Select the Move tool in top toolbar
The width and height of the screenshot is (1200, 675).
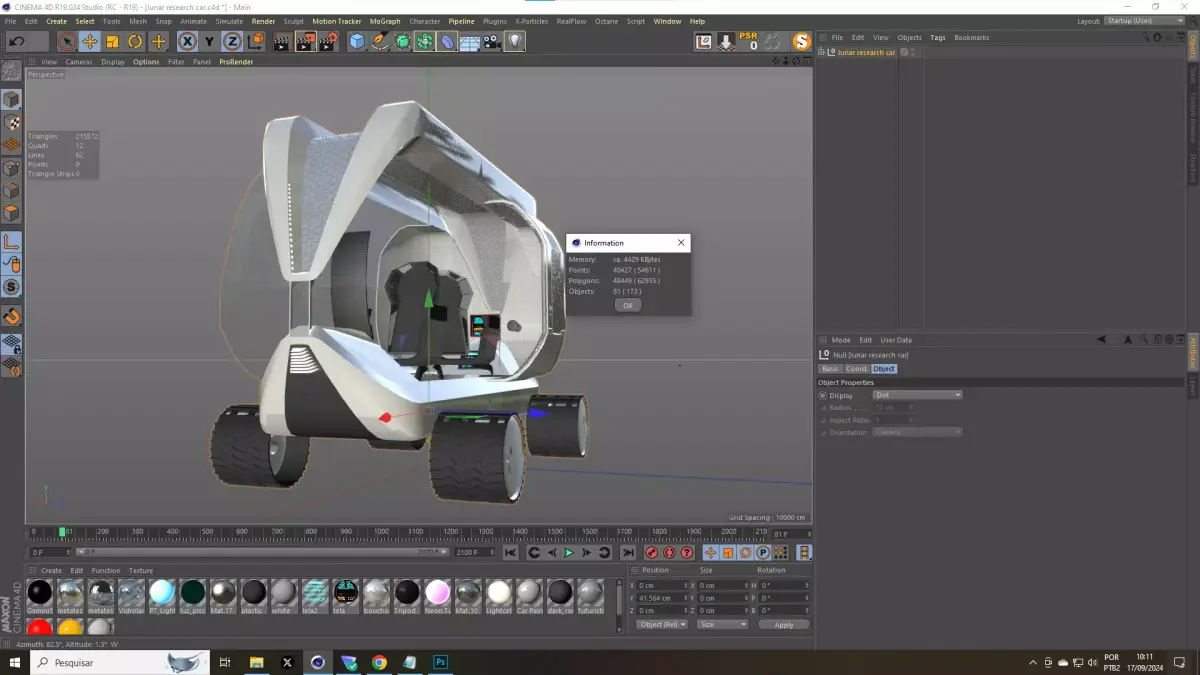89,41
